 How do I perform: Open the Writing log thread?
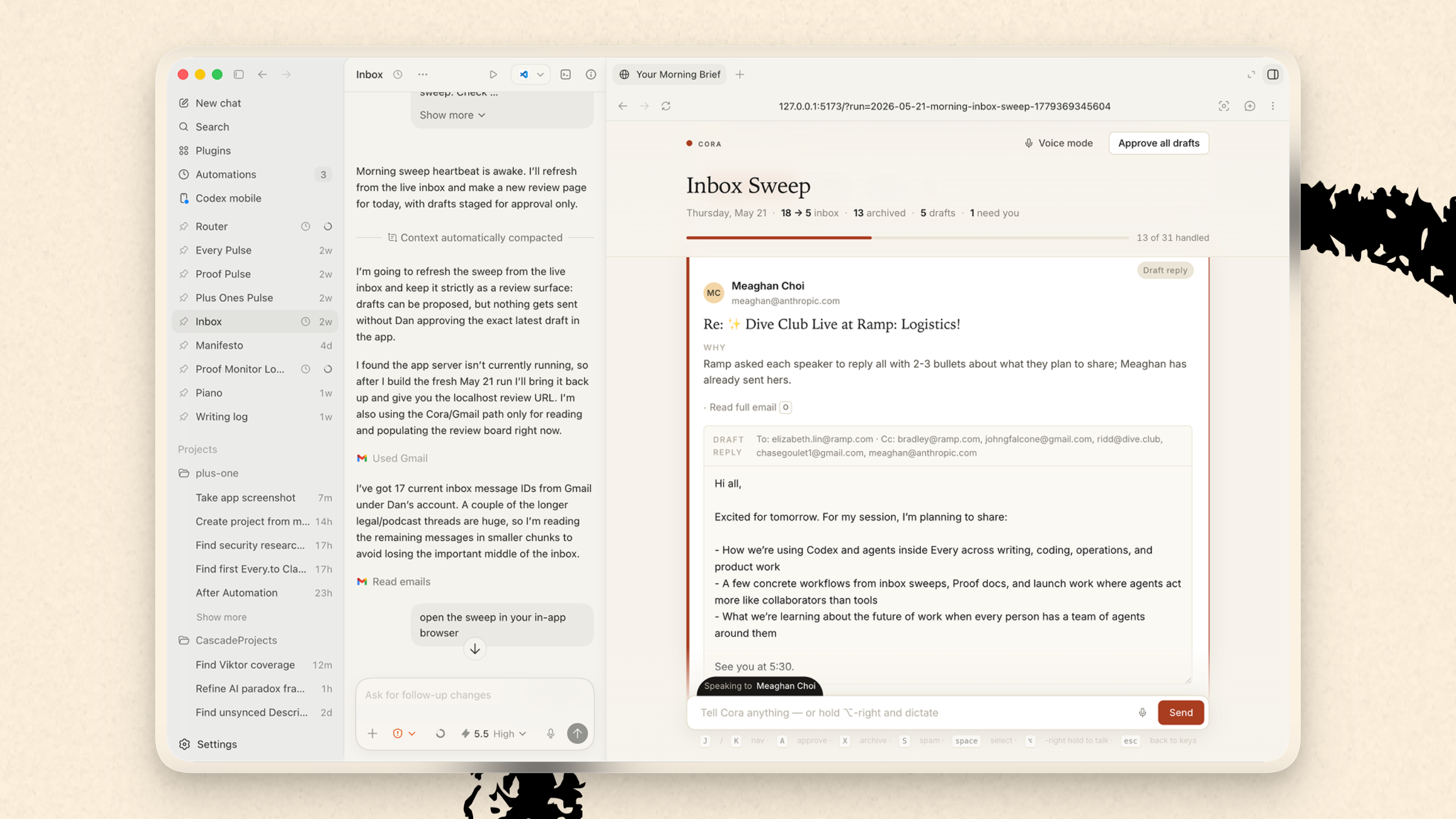click(x=255, y=417)
